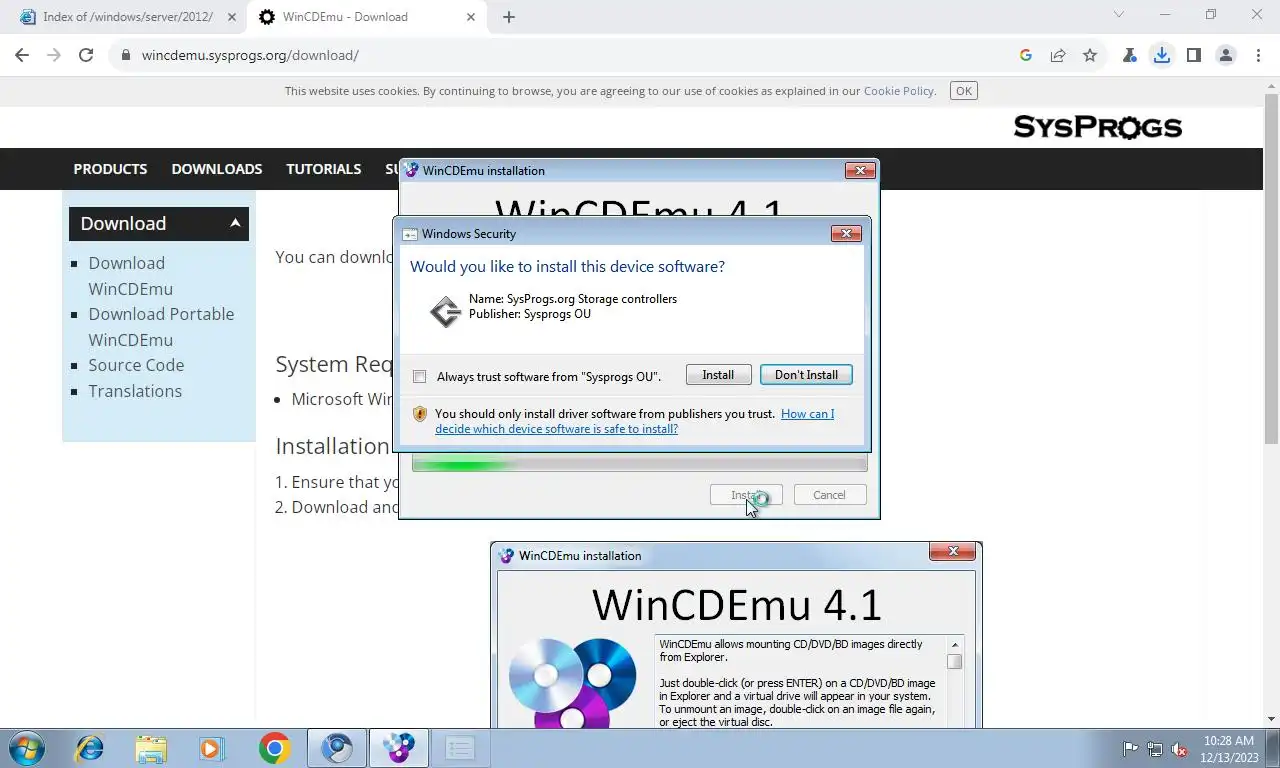Switch to Index of /windows/server/2012/ tab
Screen dimensions: 1280x768
(127, 17)
